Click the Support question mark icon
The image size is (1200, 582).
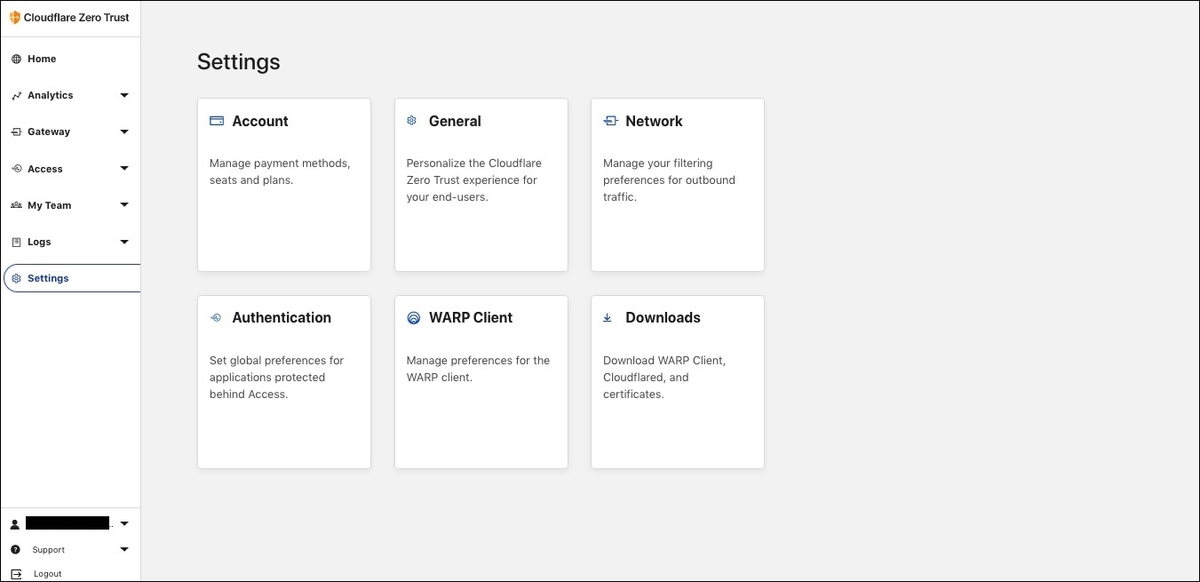tap(15, 550)
